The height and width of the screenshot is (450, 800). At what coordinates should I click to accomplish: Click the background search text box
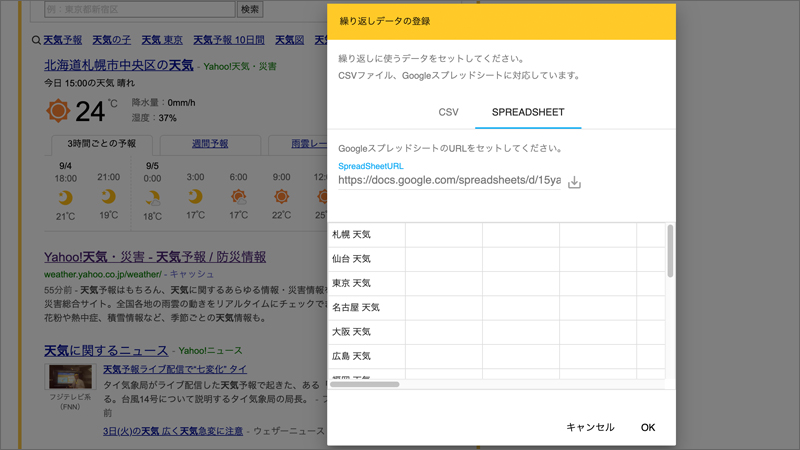[x=139, y=9]
